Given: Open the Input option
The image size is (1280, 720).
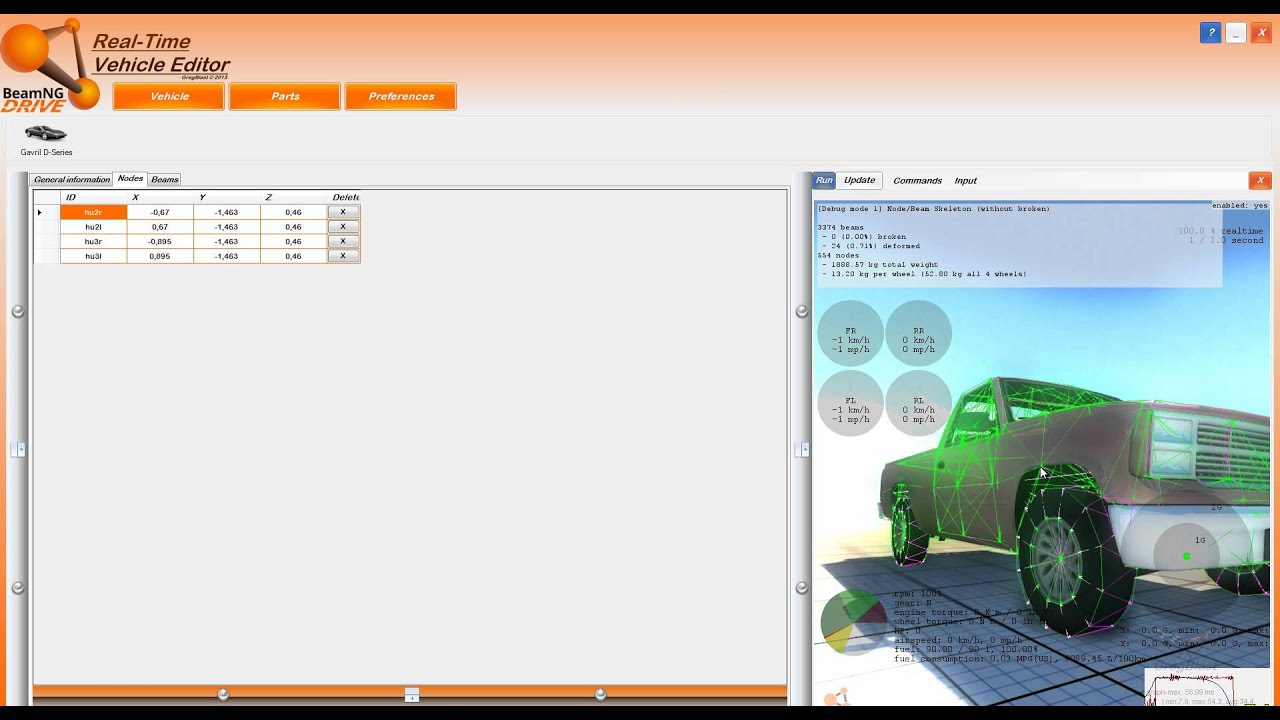Looking at the screenshot, I should coord(965,181).
